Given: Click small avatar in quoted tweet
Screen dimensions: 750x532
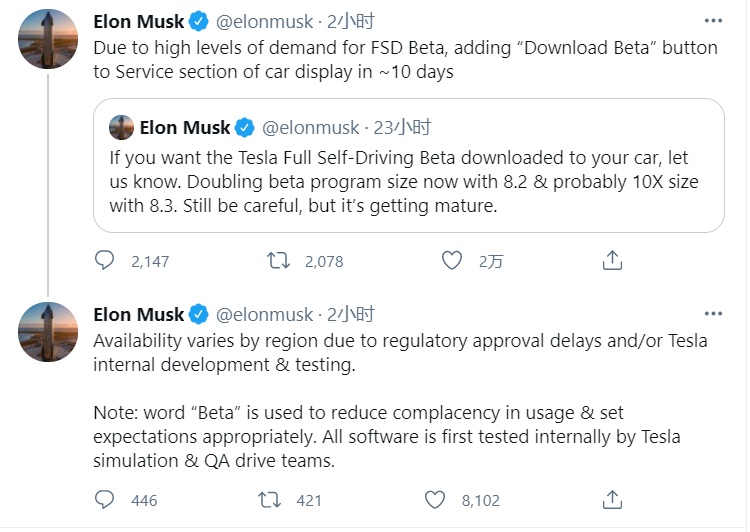Looking at the screenshot, I should 122,127.
